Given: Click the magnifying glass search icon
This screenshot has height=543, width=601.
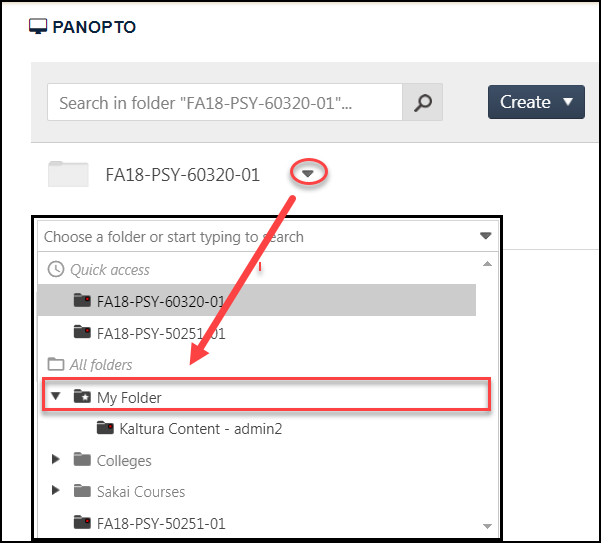Looking at the screenshot, I should [x=422, y=102].
